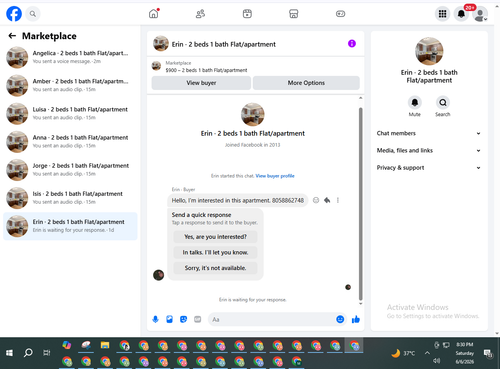Open the weather widget showing 37°C
The image size is (500, 369).
tap(403, 353)
